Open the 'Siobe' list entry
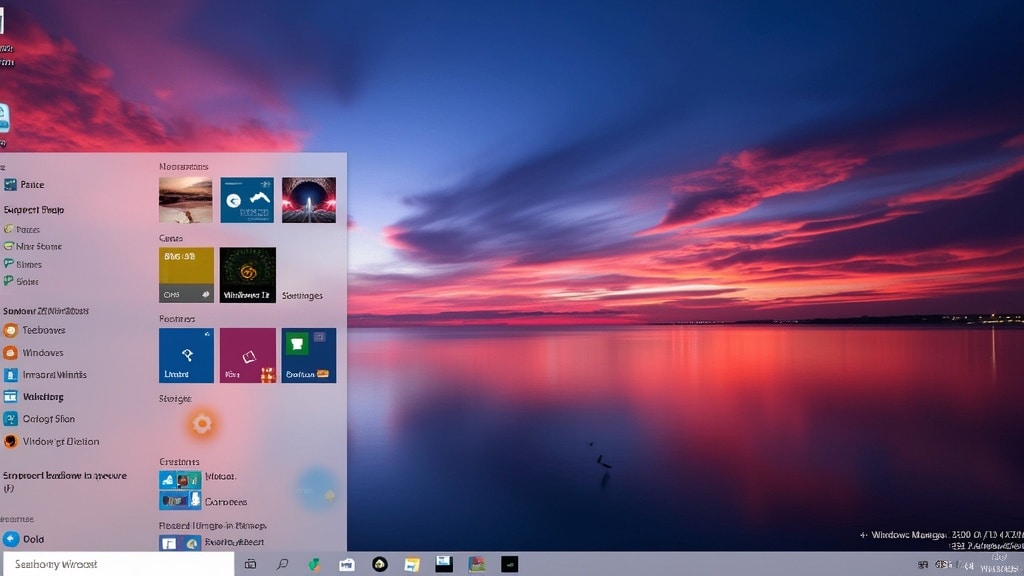Screen dimensions: 1024x576 click(x=22, y=281)
